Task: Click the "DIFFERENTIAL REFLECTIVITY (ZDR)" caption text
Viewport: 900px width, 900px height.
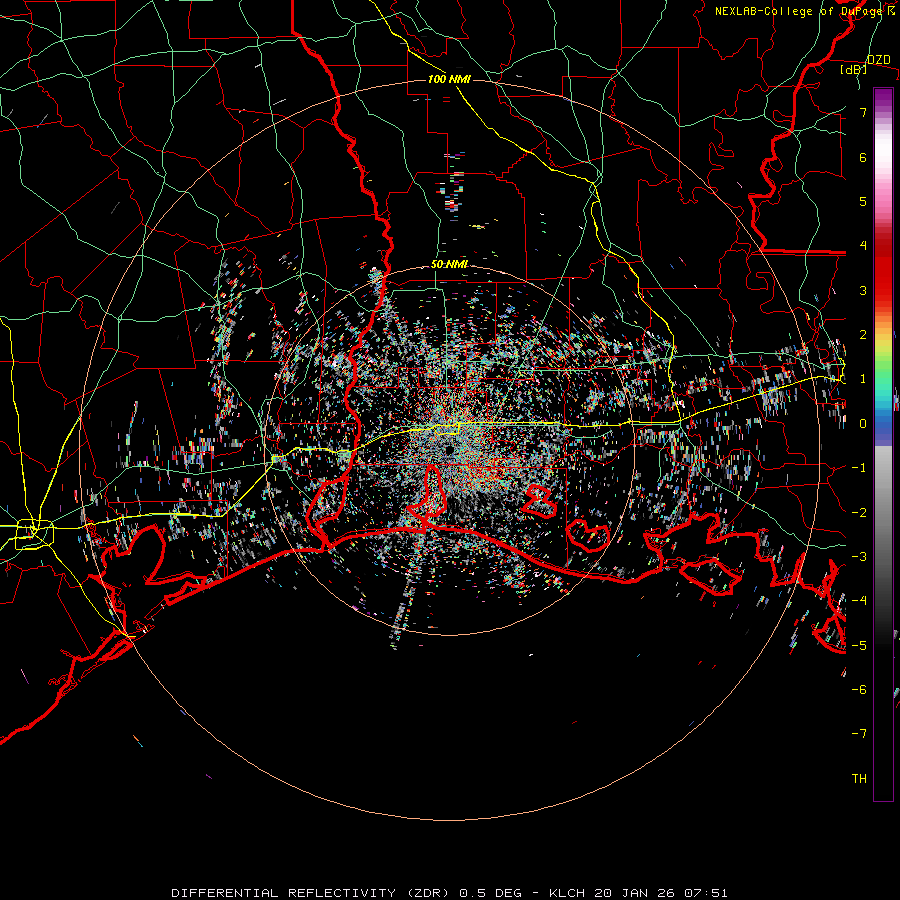Action: (x=312, y=893)
